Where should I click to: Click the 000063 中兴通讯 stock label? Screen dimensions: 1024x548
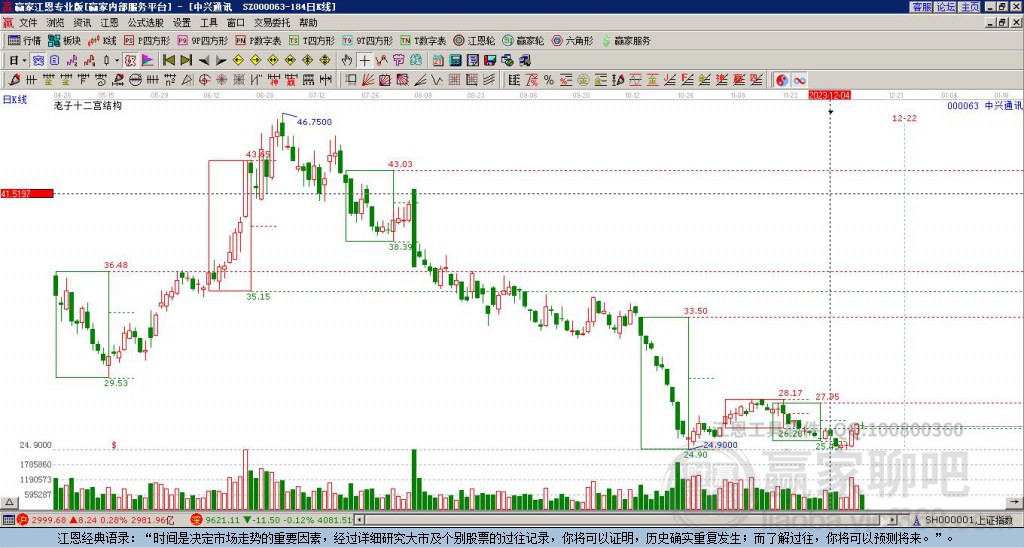[984, 105]
